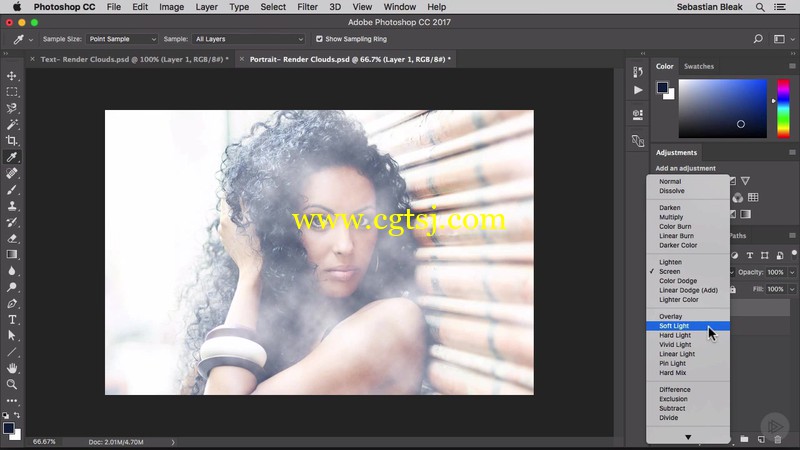
Task: Expand the document status bar arrow
Action: click(173, 442)
